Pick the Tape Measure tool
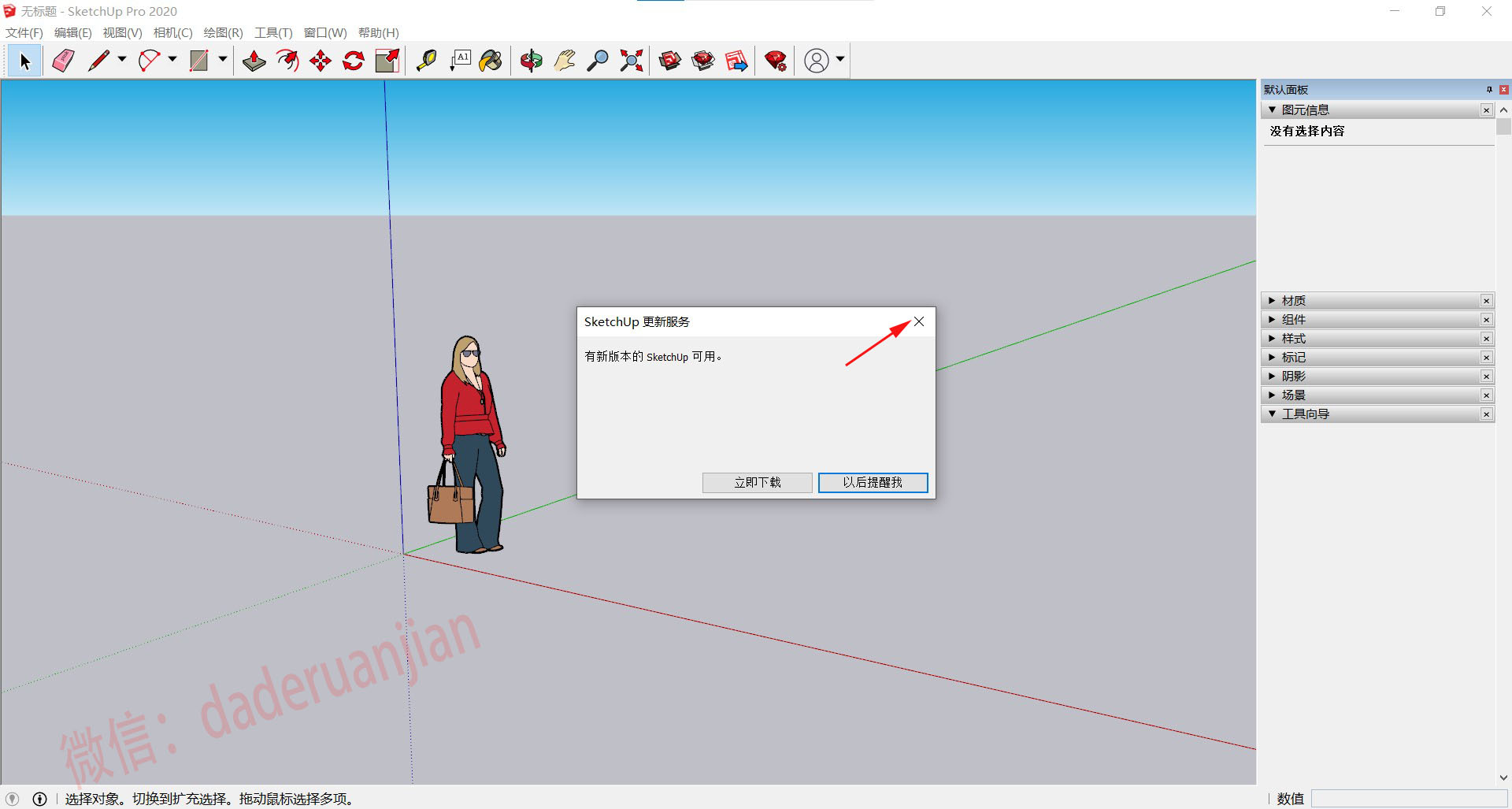 [426, 61]
